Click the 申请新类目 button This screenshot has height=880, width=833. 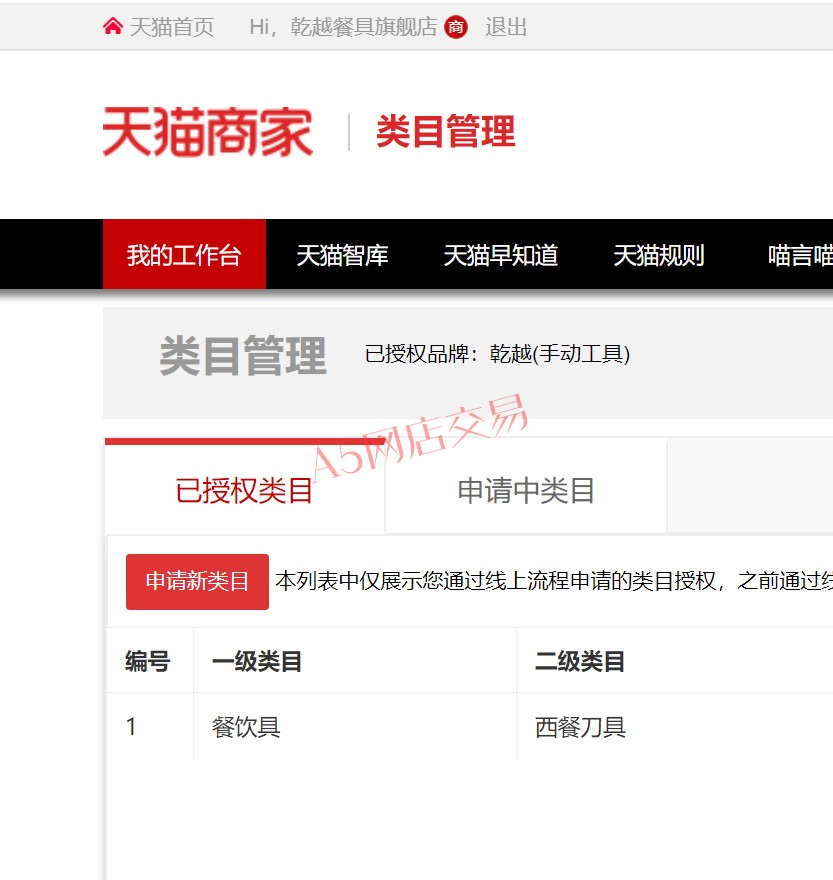click(197, 581)
